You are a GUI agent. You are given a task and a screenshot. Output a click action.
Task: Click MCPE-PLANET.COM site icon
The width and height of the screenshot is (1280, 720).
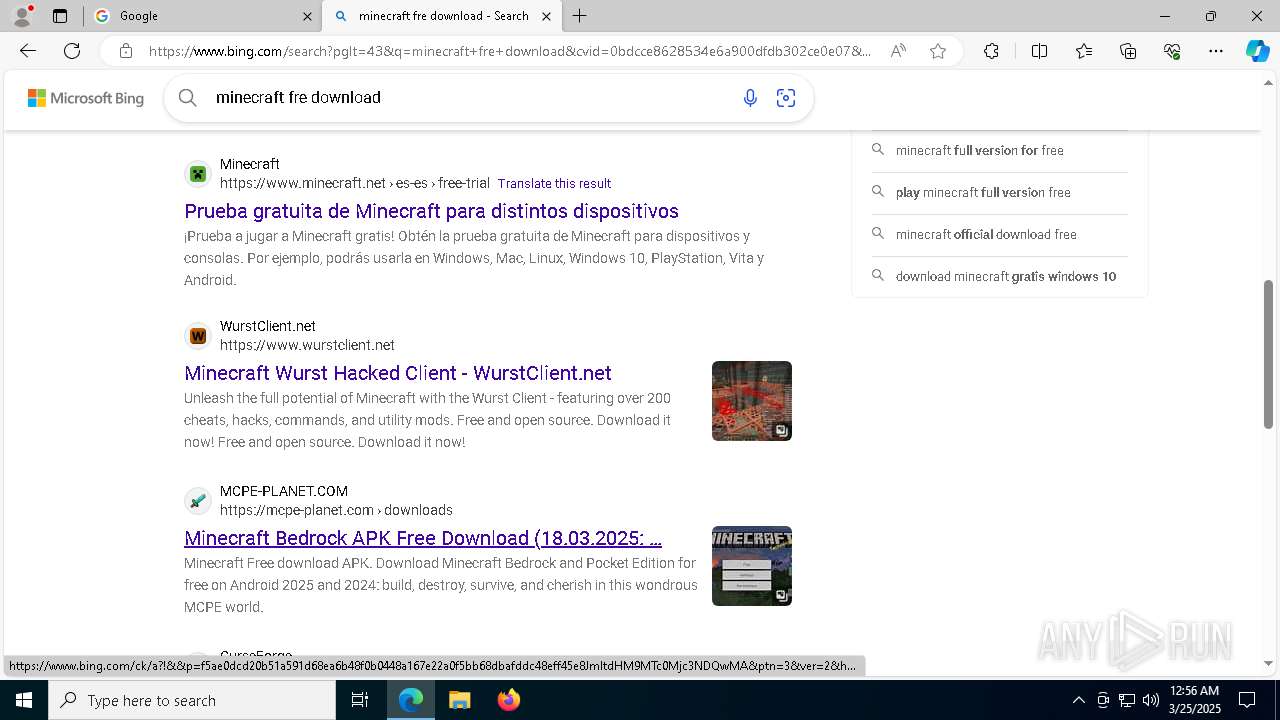point(198,500)
